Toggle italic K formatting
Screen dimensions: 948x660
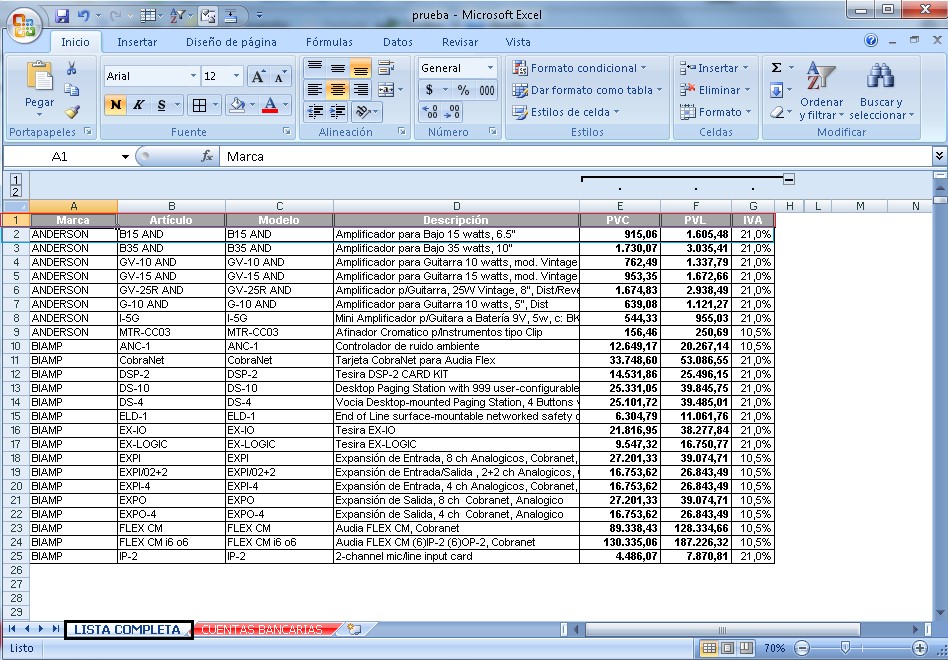138,105
